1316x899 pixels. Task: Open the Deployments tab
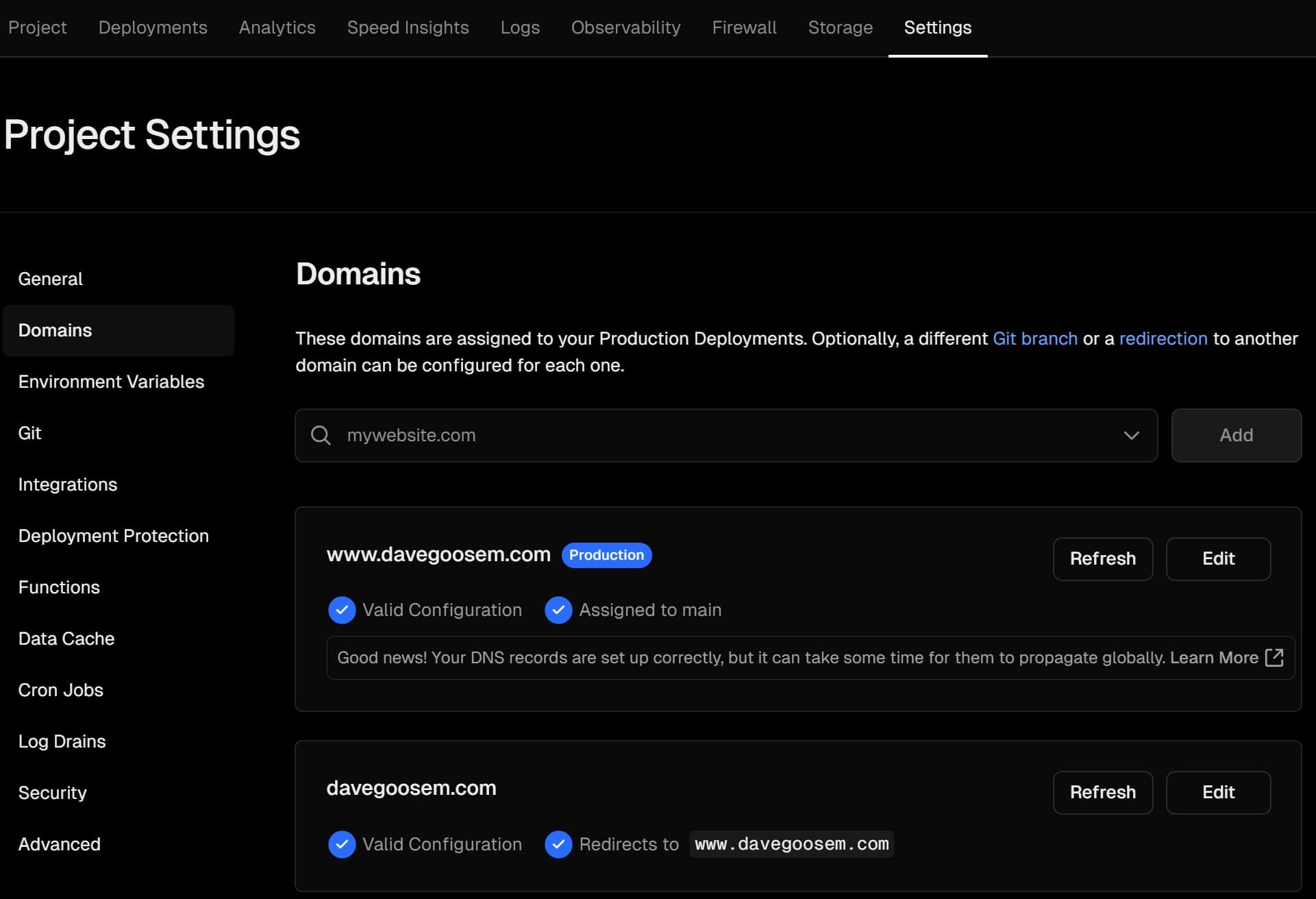coord(153,27)
